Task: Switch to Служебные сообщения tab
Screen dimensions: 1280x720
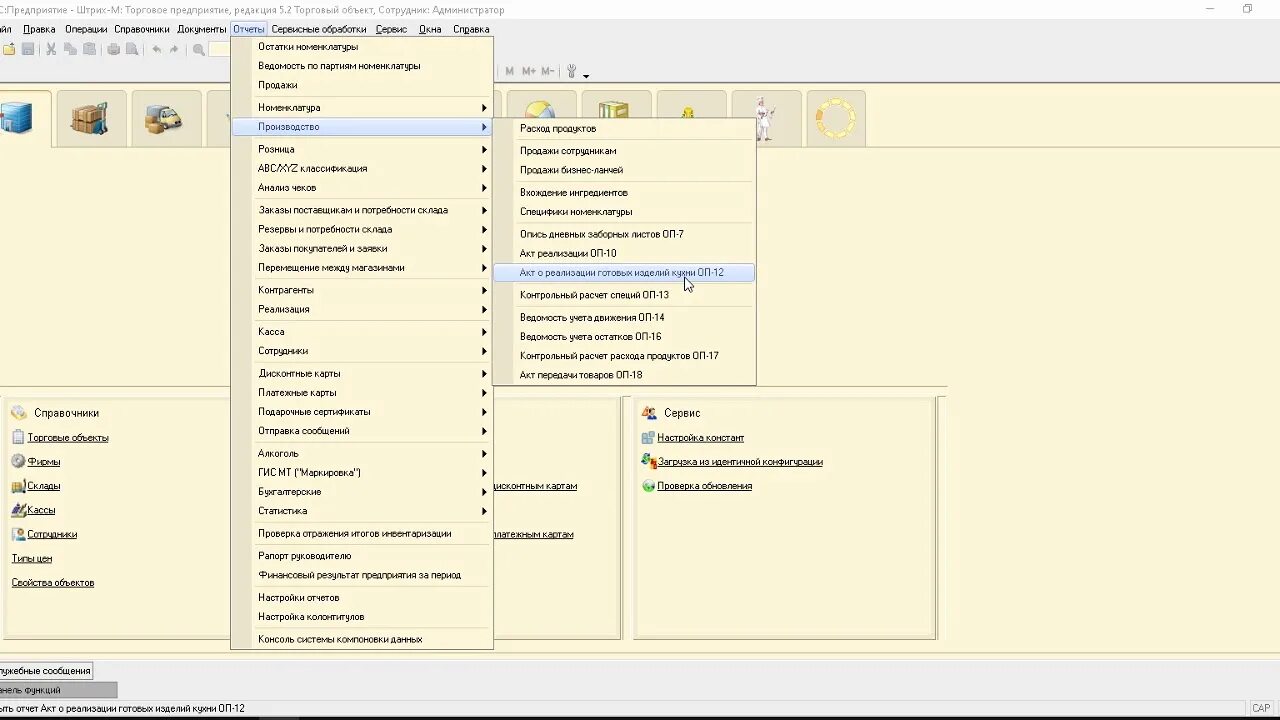Action: [46, 671]
